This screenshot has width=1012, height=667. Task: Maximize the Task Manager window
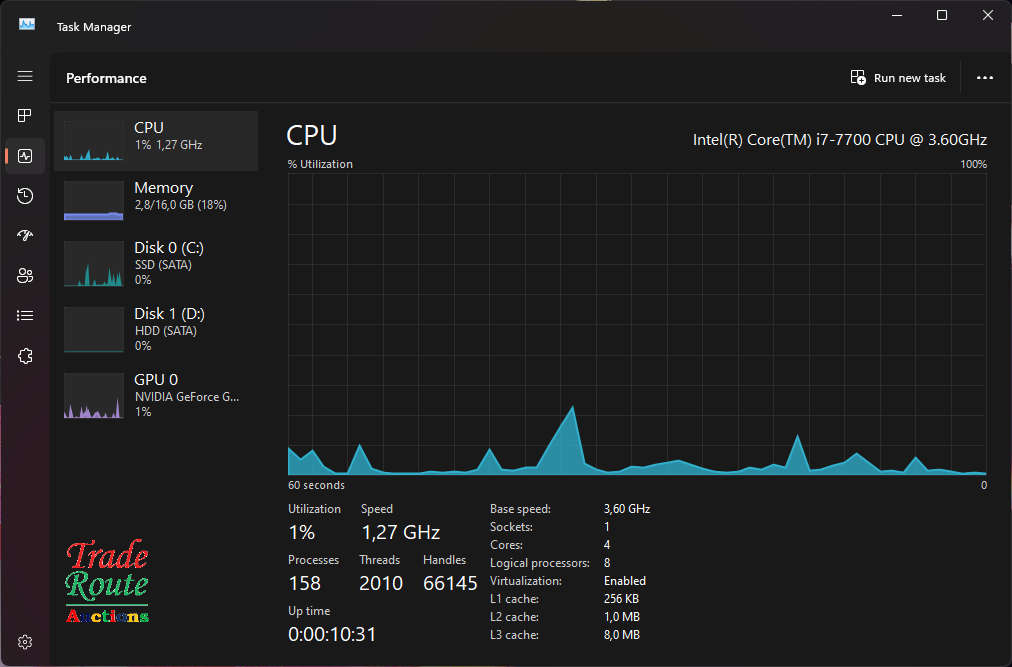(942, 15)
